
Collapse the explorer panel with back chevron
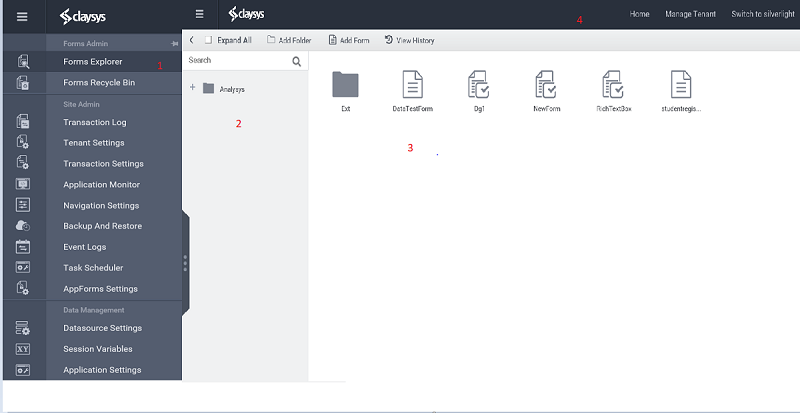pyautogui.click(x=190, y=40)
